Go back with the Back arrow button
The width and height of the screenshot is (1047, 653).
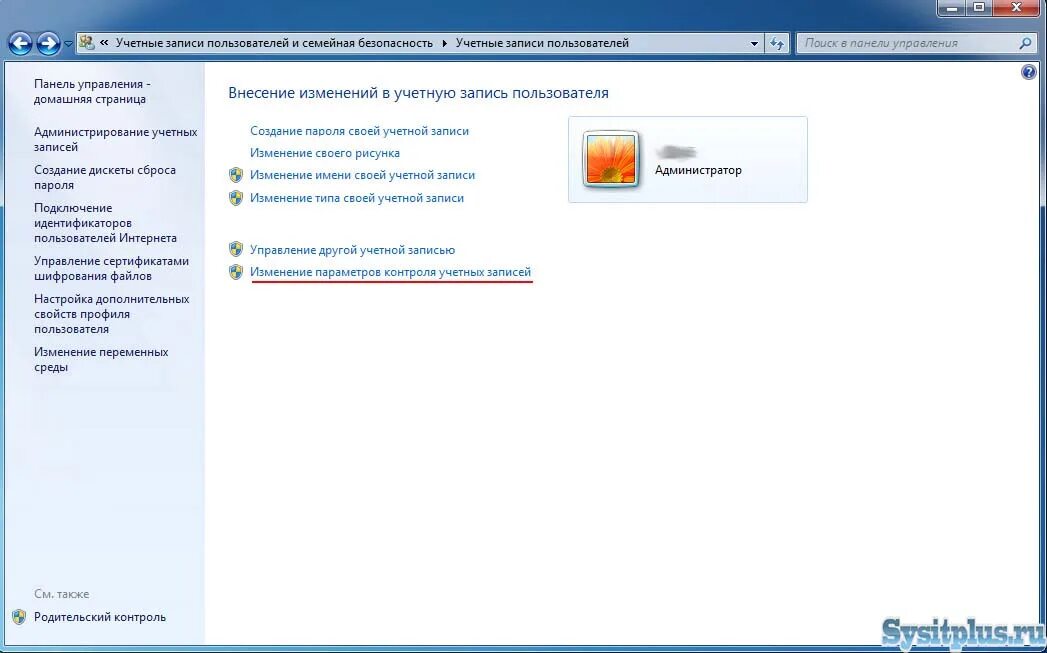pos(21,43)
